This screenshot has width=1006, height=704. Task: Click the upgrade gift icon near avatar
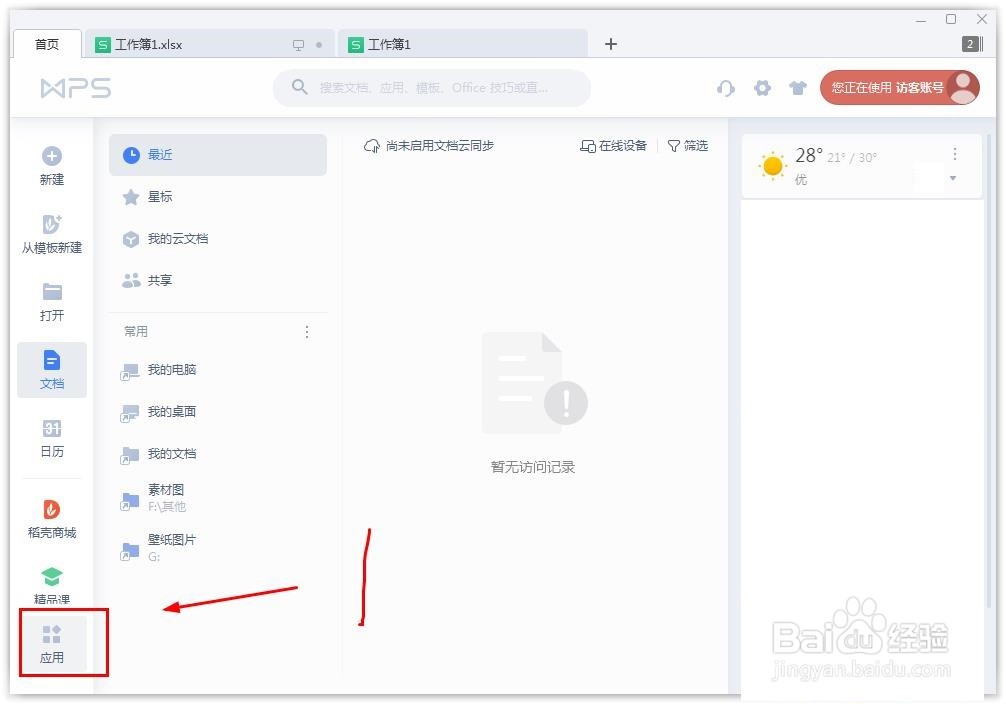tap(798, 88)
